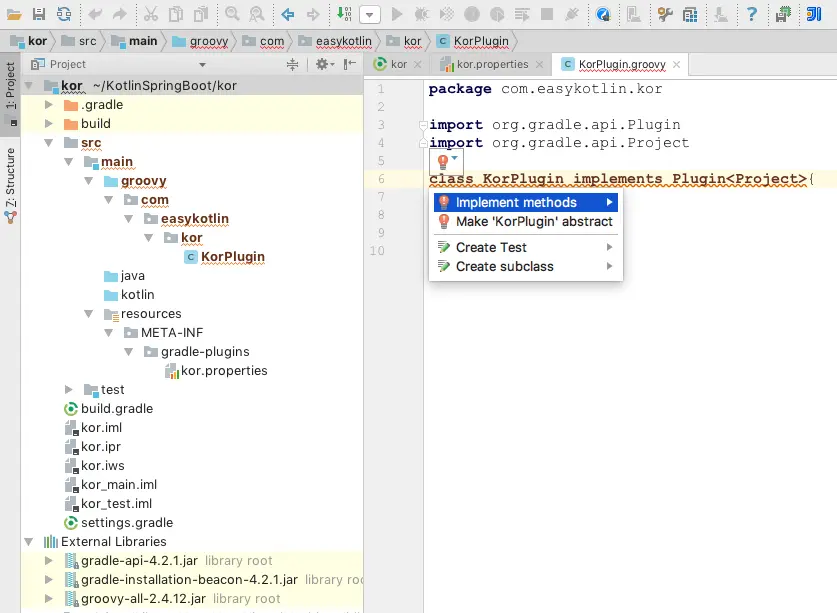Select the java folder in tree
The height and width of the screenshot is (613, 837).
(x=124, y=276)
